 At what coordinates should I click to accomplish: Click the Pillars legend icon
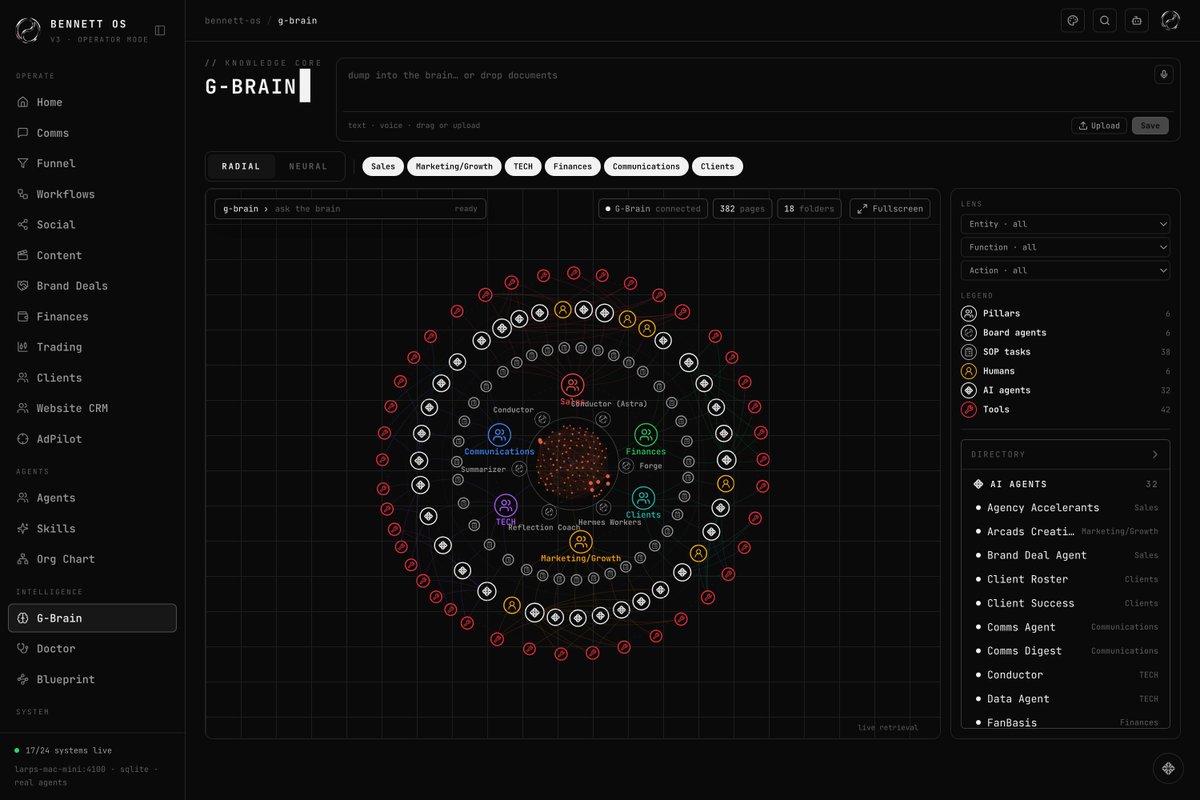tap(968, 313)
